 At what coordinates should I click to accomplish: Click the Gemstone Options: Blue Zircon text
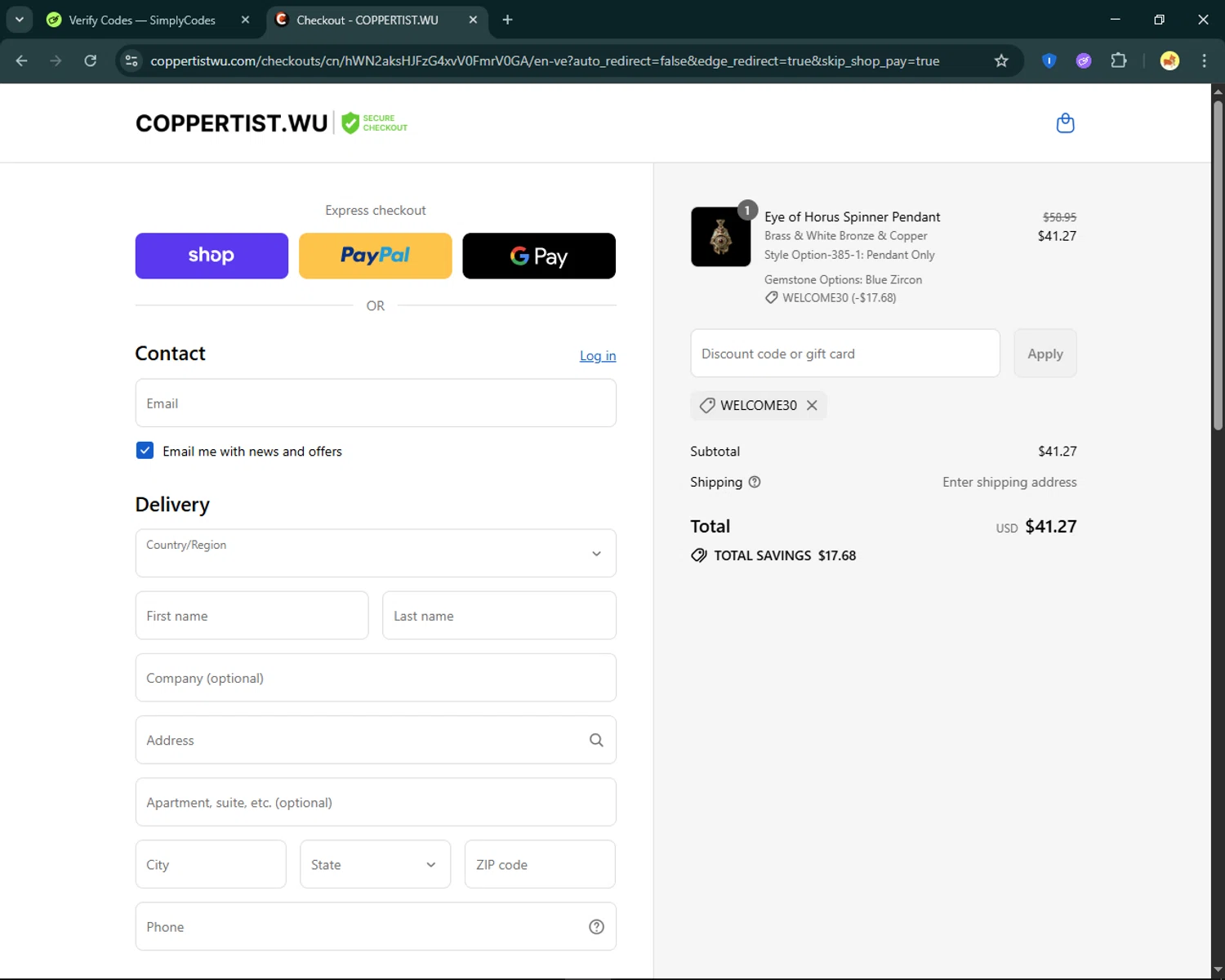coord(843,279)
